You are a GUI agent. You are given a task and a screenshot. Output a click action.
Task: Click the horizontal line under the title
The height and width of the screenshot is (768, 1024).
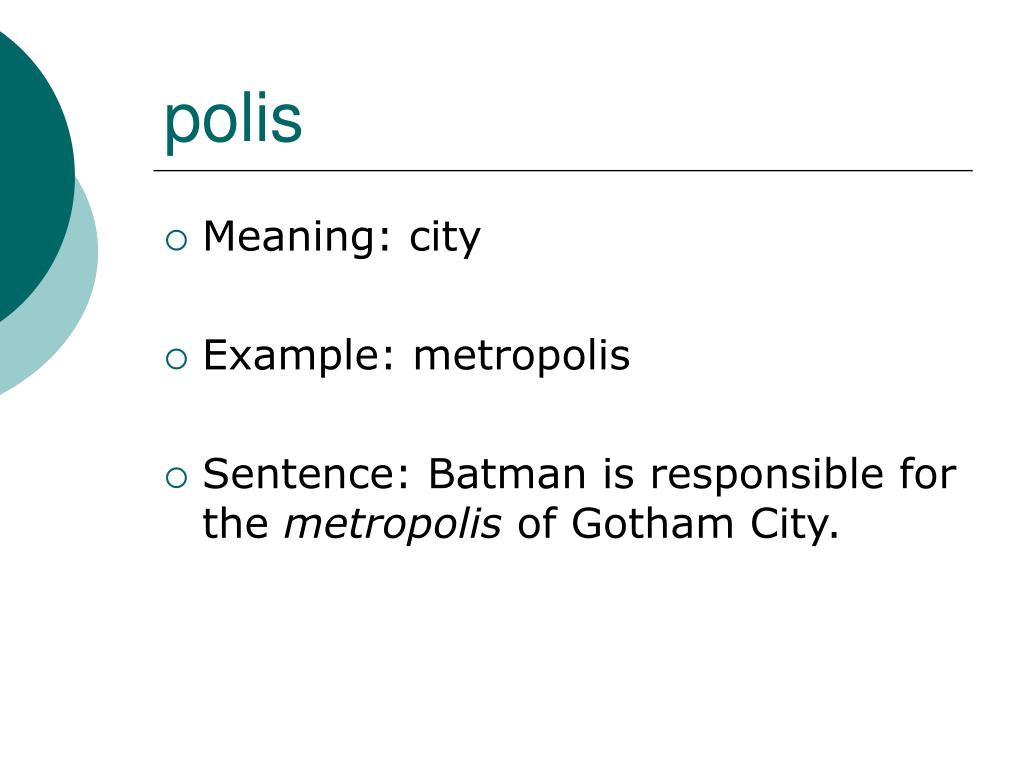point(563,170)
